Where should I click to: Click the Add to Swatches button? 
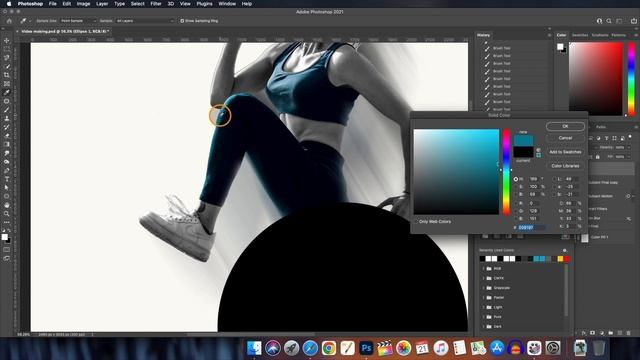point(565,152)
